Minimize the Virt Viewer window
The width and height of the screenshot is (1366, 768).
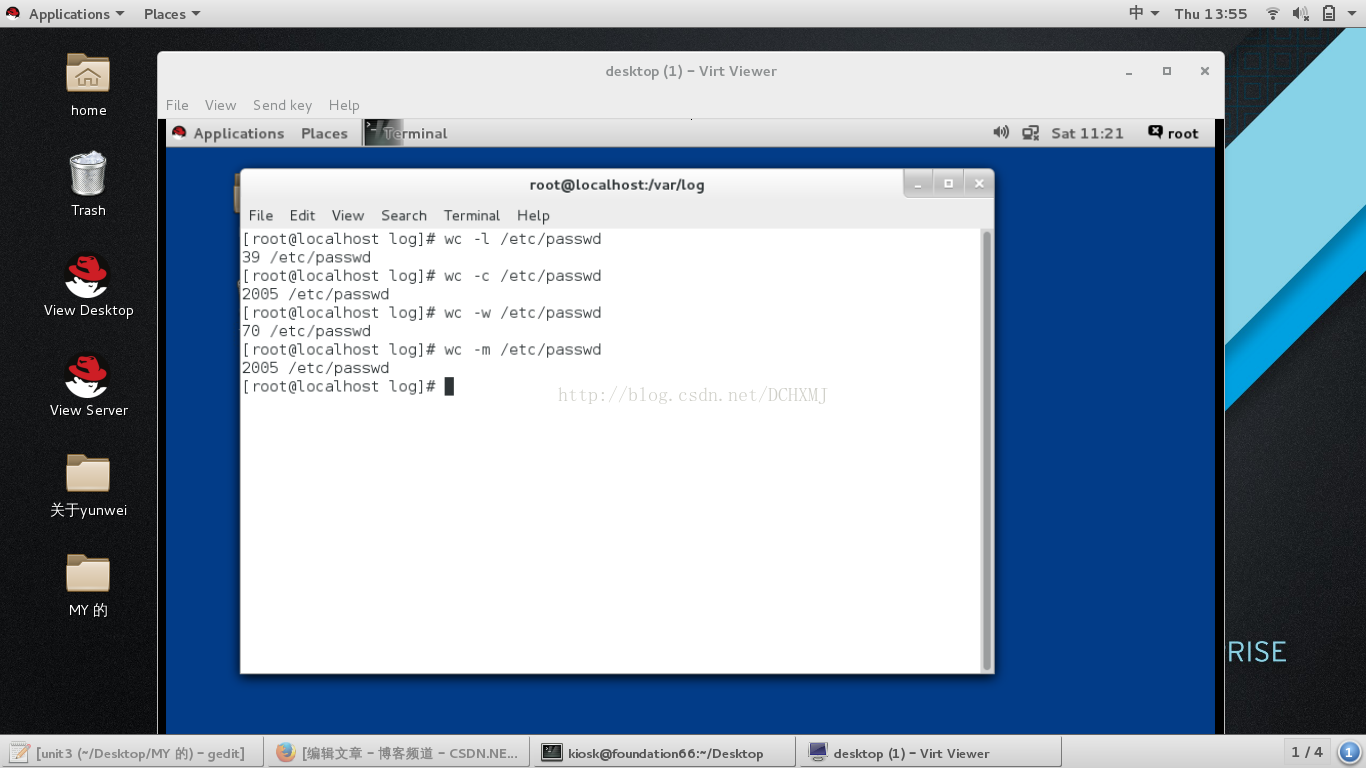(1129, 72)
